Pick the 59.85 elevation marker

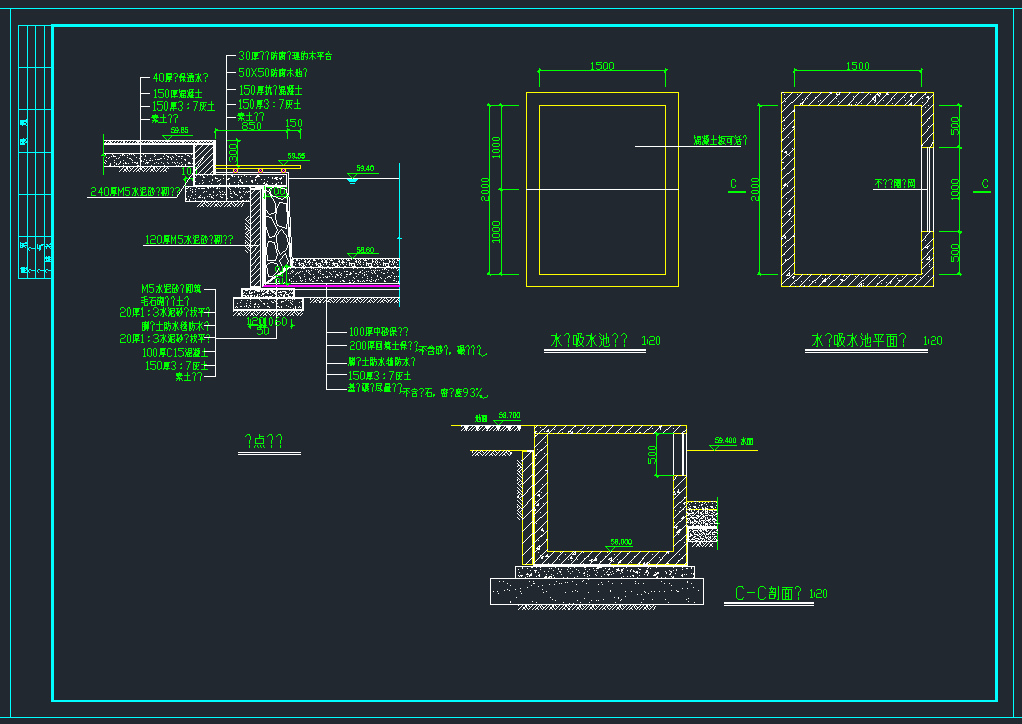click(180, 131)
